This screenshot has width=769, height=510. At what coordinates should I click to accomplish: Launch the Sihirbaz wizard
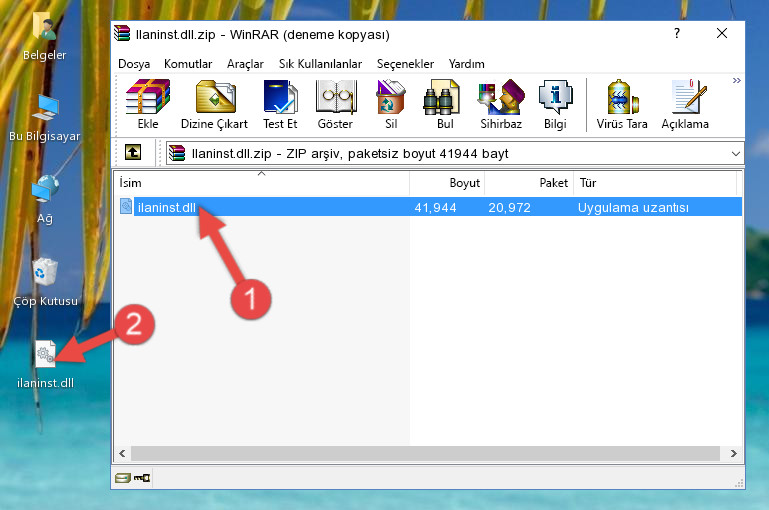(501, 104)
